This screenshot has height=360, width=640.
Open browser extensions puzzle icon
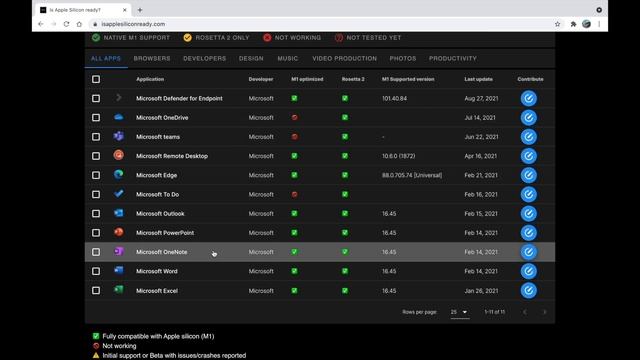click(573, 24)
